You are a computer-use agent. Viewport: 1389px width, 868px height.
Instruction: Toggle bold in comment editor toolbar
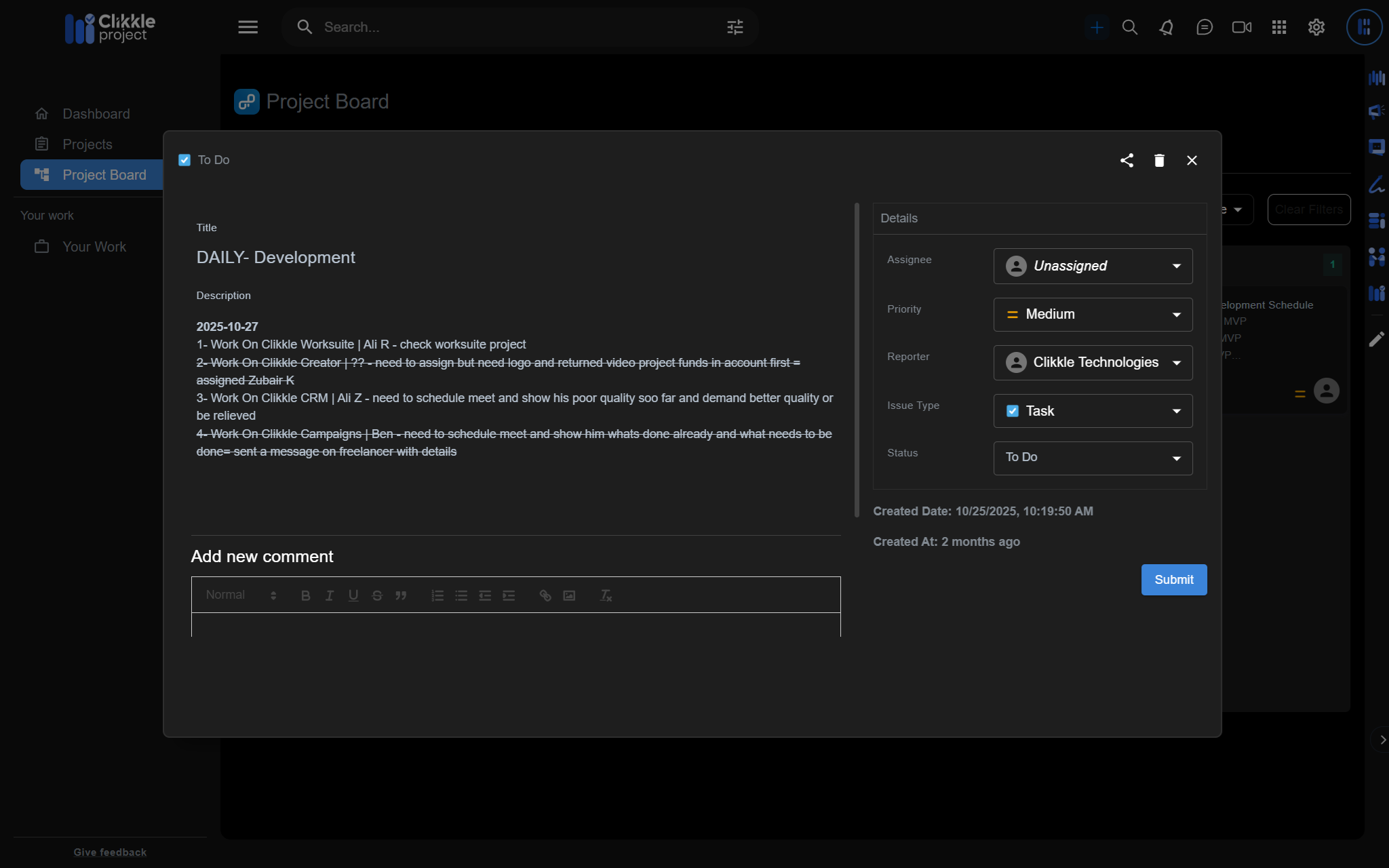pos(305,595)
